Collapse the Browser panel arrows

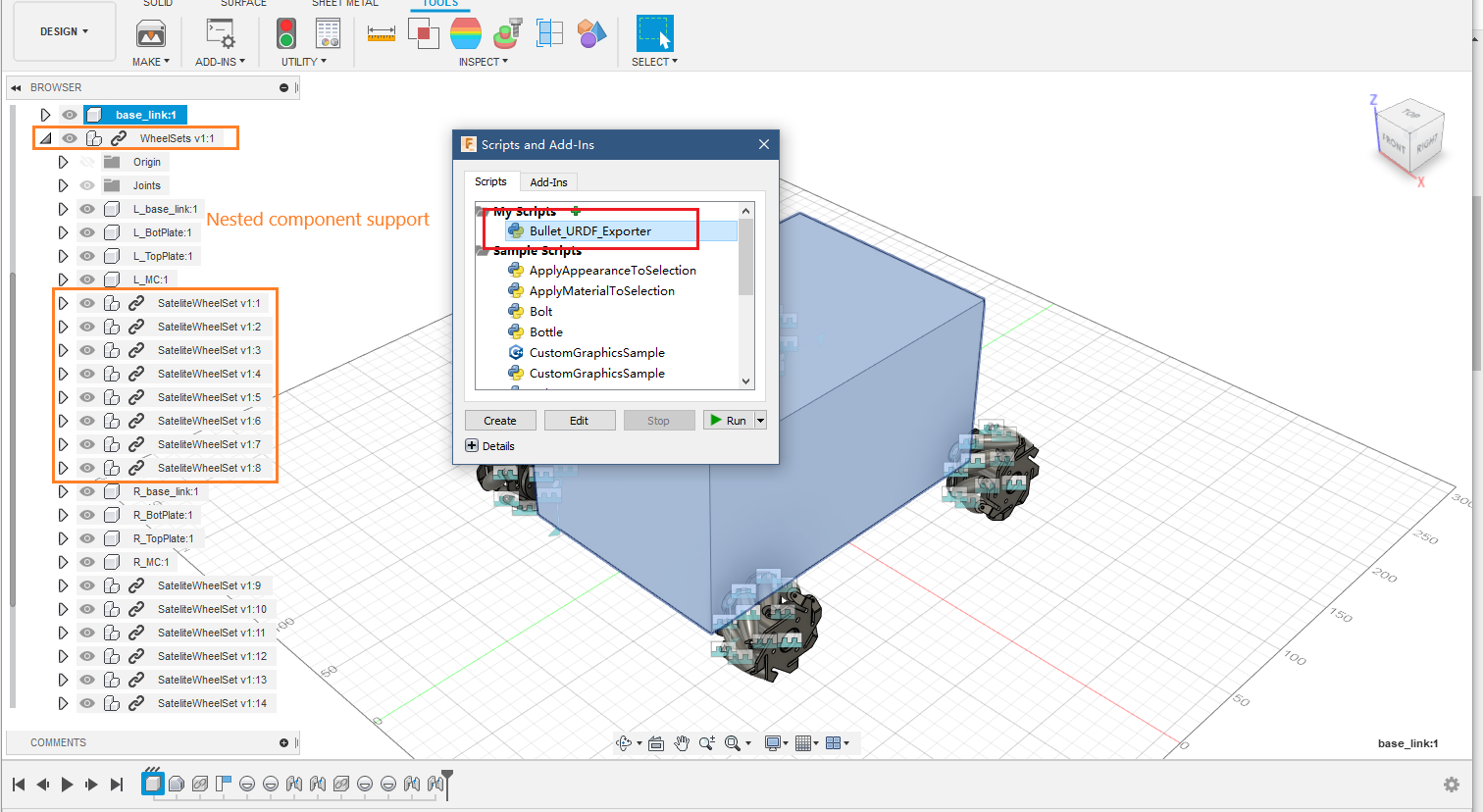pos(17,87)
